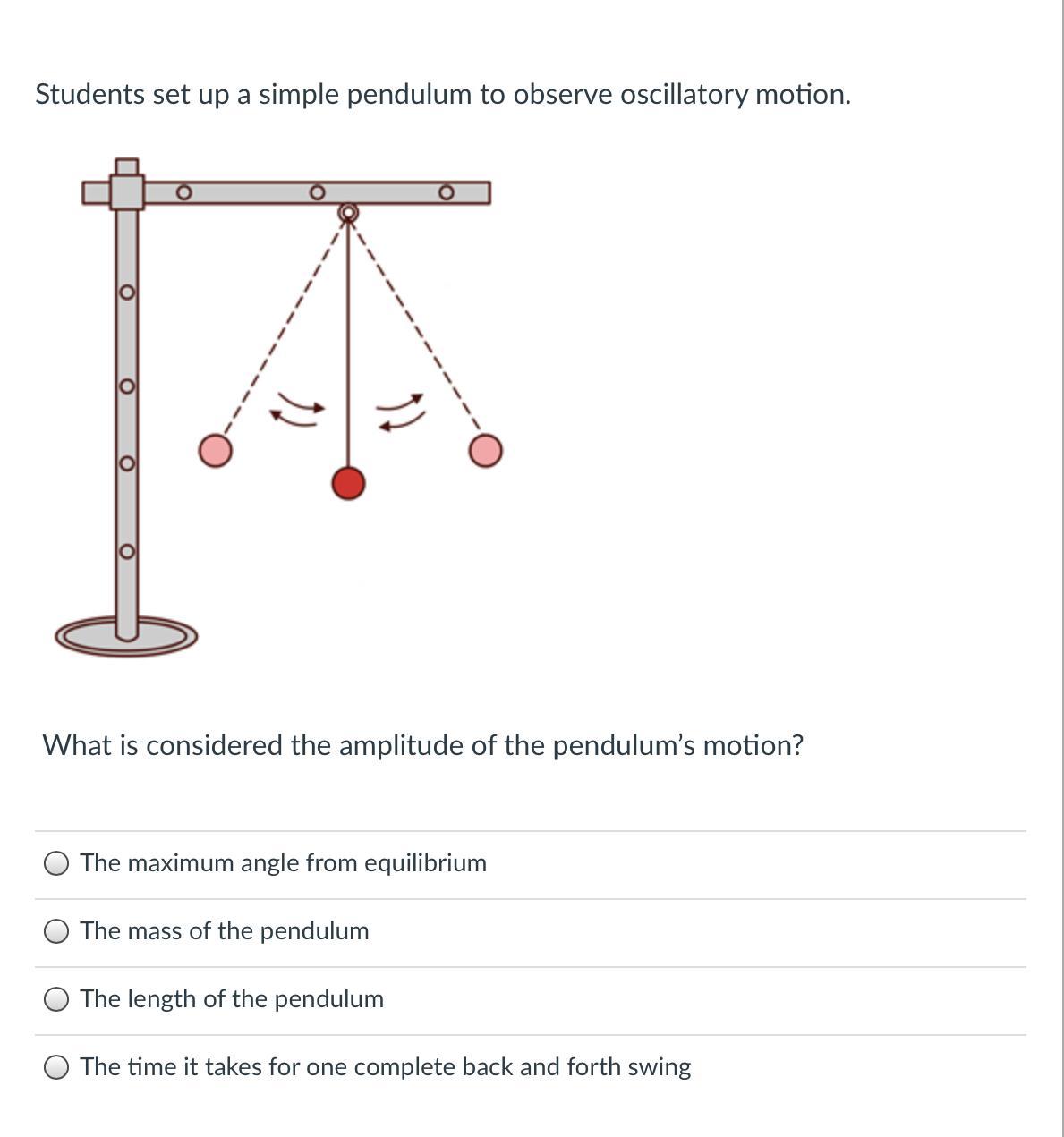Click the amplitude question text

[422, 745]
